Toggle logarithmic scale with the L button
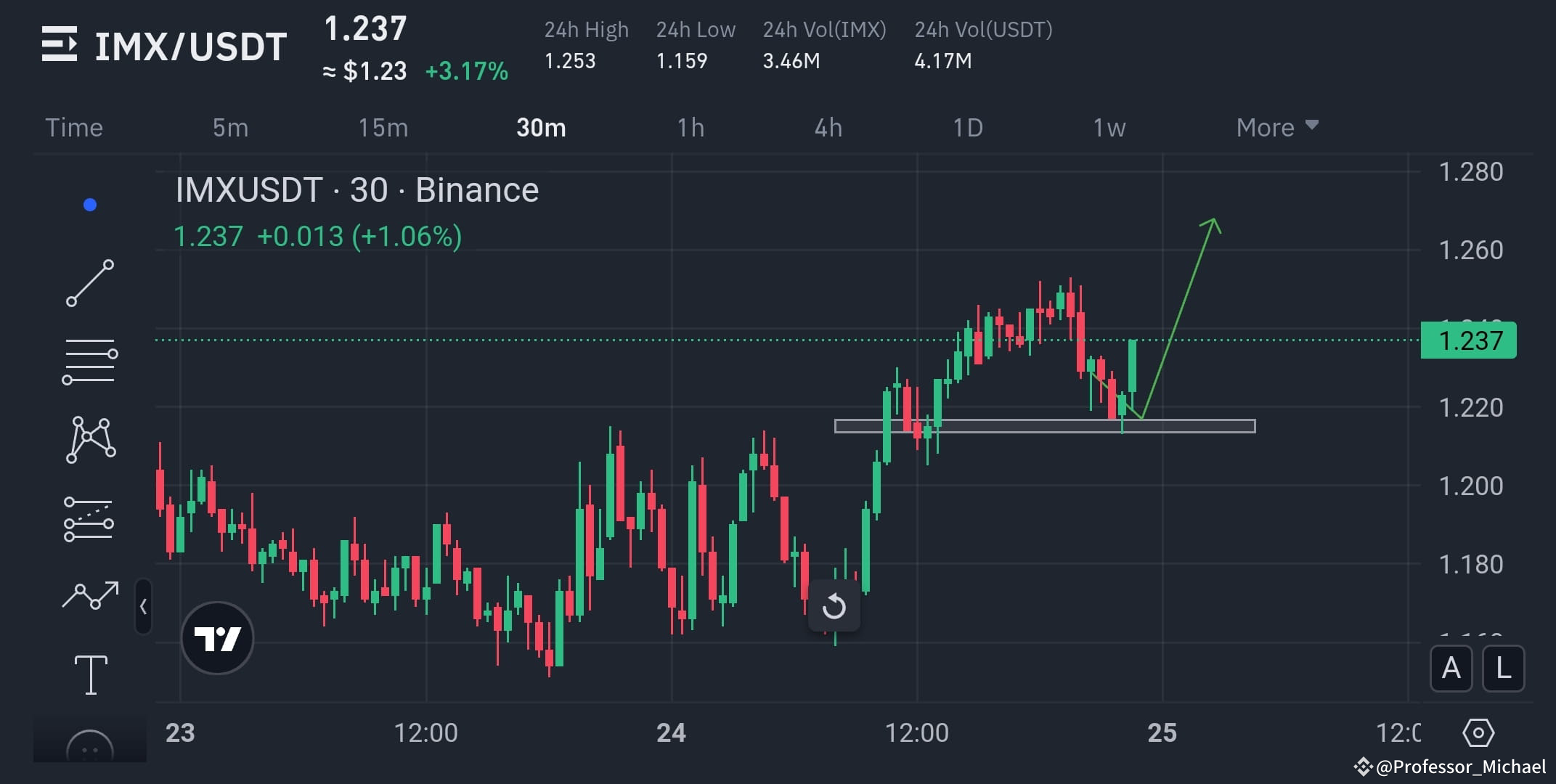Screen dimensions: 1556x784 (1502, 669)
